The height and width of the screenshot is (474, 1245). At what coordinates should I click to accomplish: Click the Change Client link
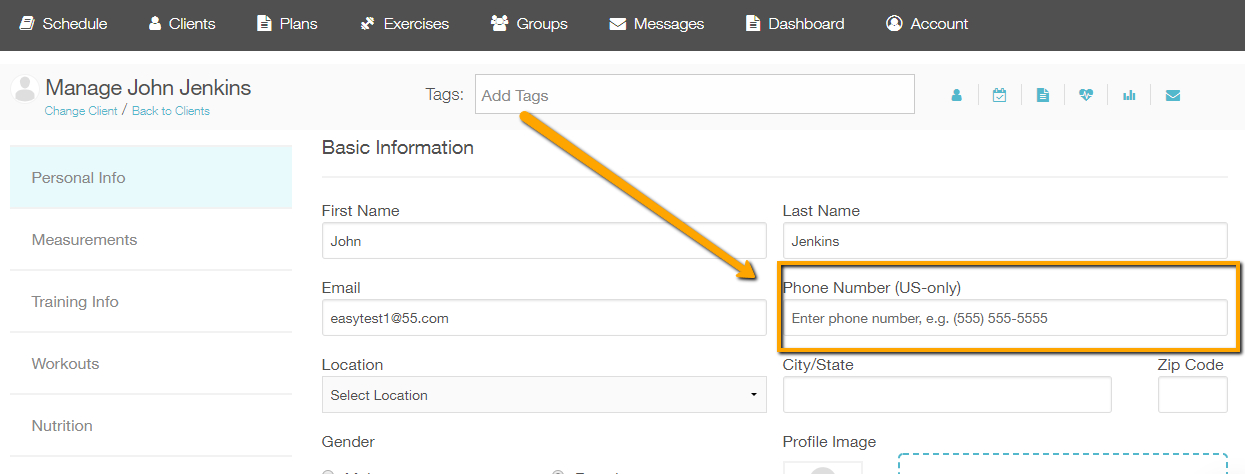pyautogui.click(x=81, y=111)
